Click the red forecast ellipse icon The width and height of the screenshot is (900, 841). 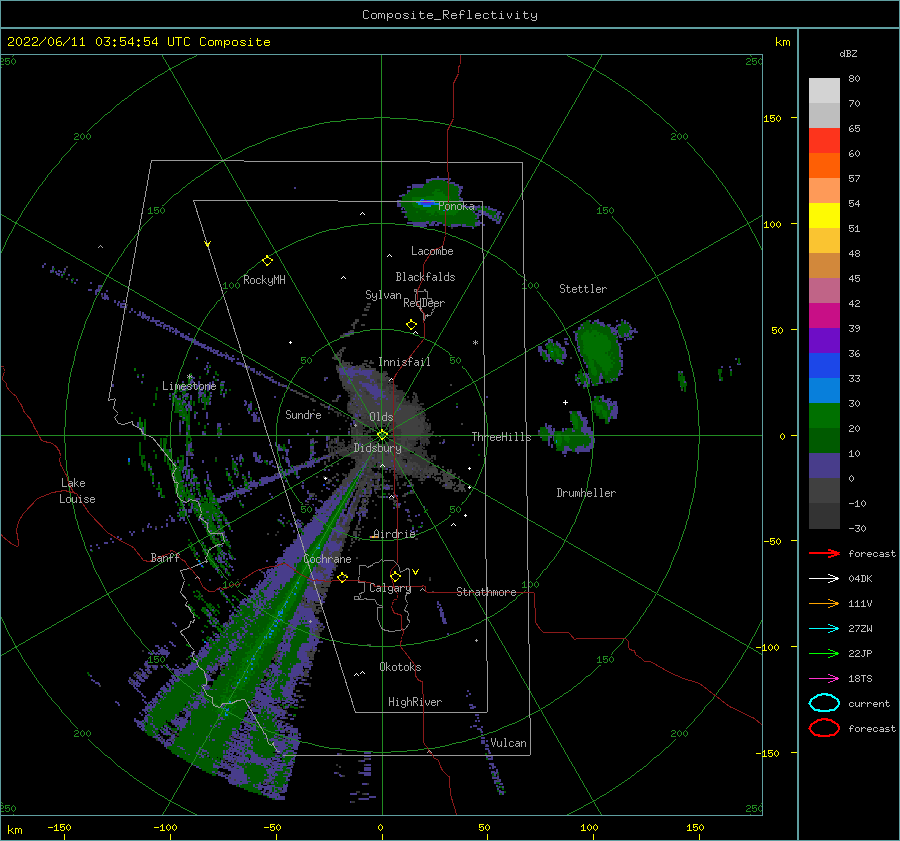pyautogui.click(x=824, y=728)
